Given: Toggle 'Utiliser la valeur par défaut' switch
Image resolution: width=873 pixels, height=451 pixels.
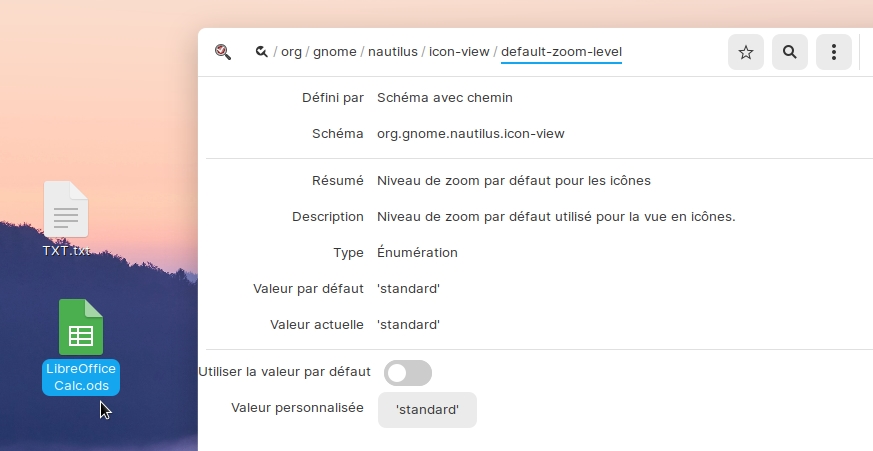Looking at the screenshot, I should [x=408, y=373].
